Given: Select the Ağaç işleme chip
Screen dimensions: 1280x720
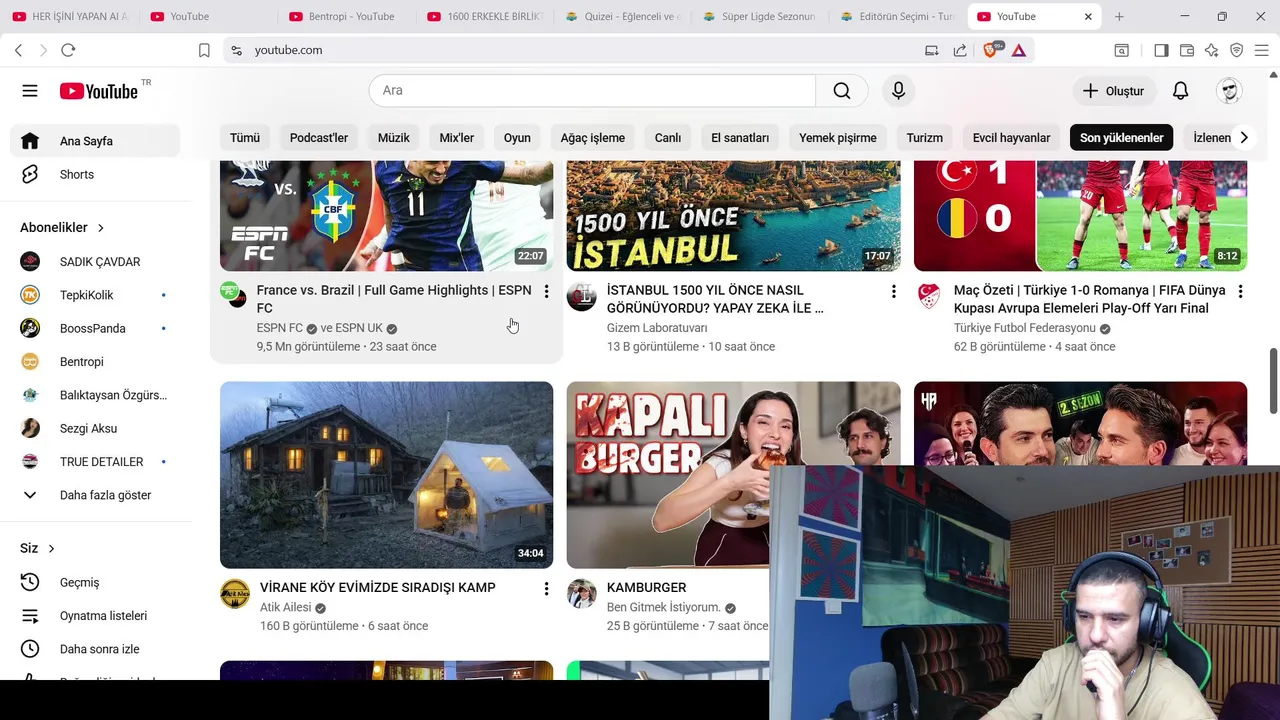Looking at the screenshot, I should click(593, 138).
